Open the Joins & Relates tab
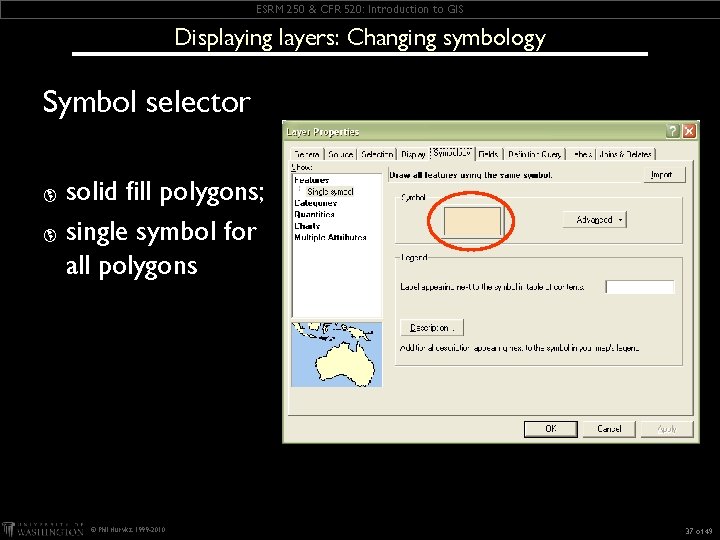 [625, 154]
